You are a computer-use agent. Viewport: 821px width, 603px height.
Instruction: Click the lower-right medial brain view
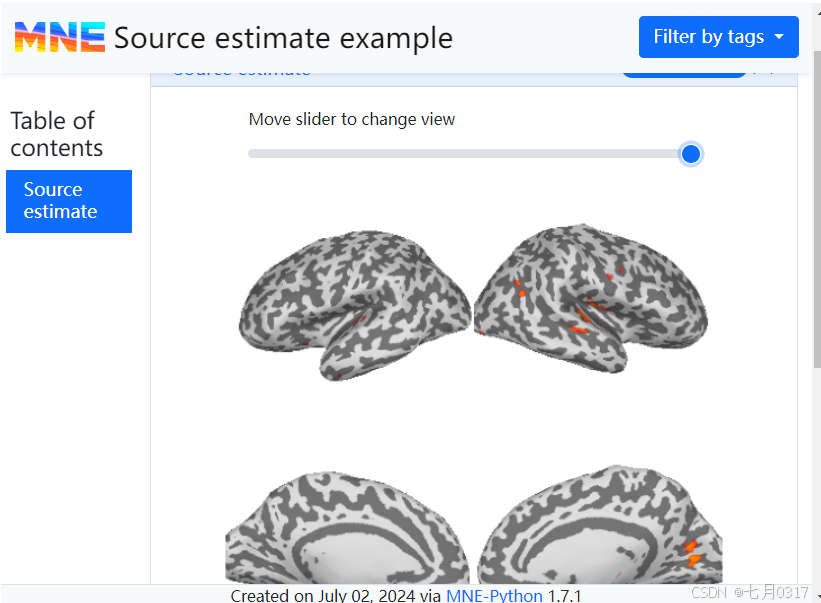coord(600,528)
